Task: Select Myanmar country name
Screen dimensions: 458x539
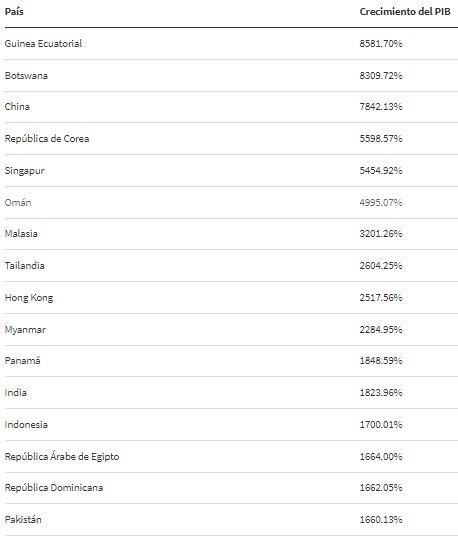Action: tap(25, 330)
